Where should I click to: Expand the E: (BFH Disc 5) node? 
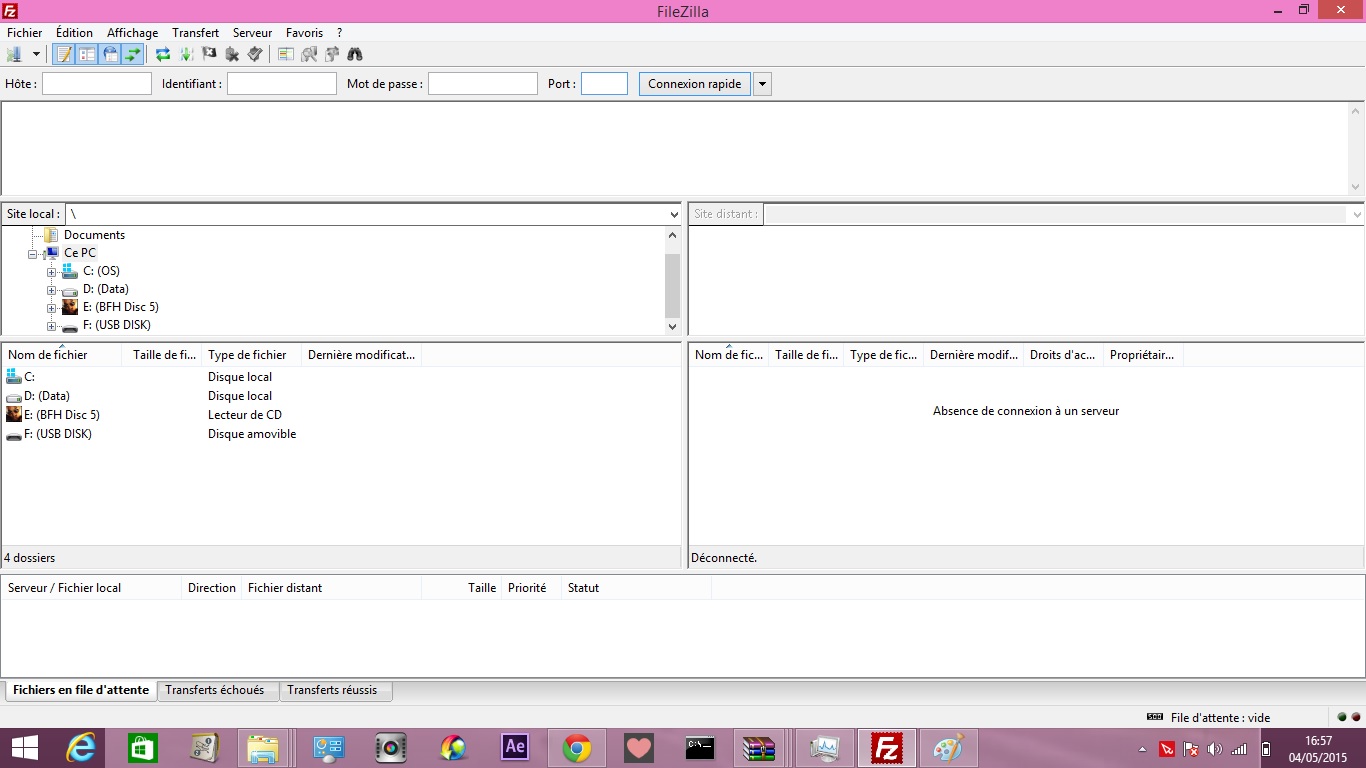click(x=52, y=308)
